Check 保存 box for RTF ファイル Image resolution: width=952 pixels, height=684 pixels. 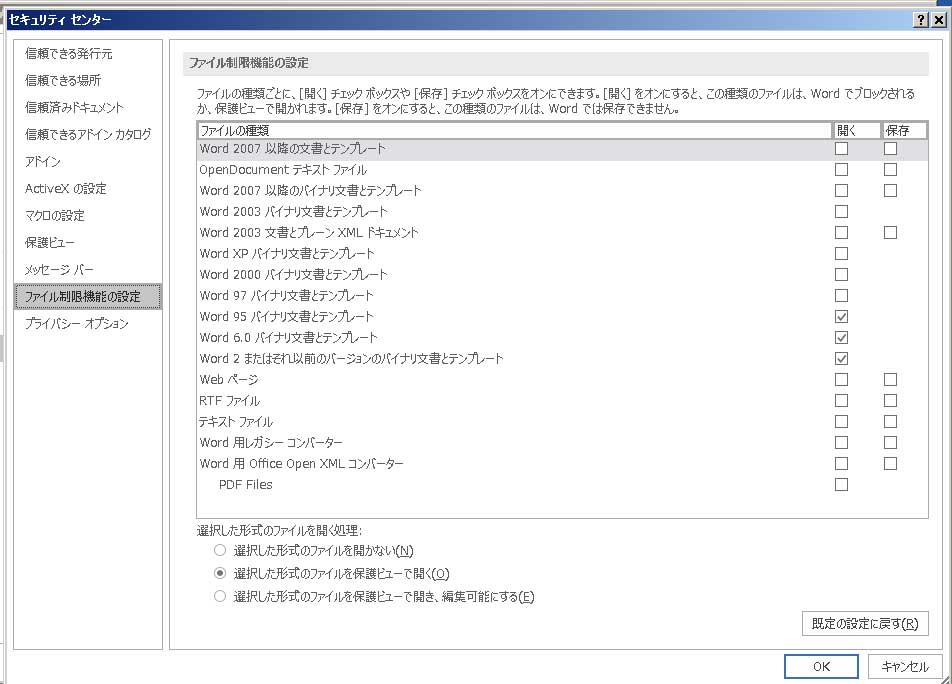coord(890,401)
